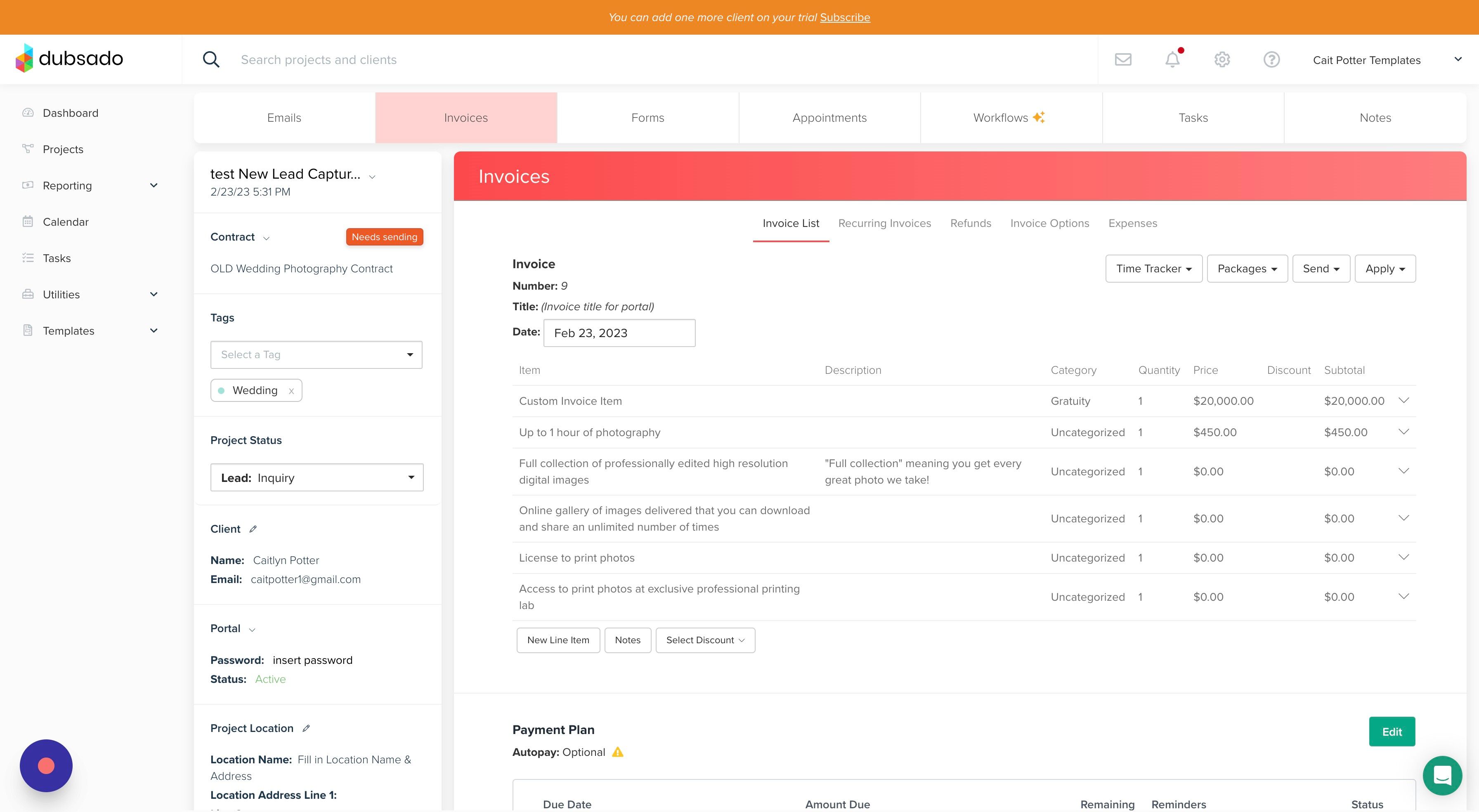The image size is (1479, 812).
Task: Click the Subscribe link in banner
Action: [x=845, y=17]
